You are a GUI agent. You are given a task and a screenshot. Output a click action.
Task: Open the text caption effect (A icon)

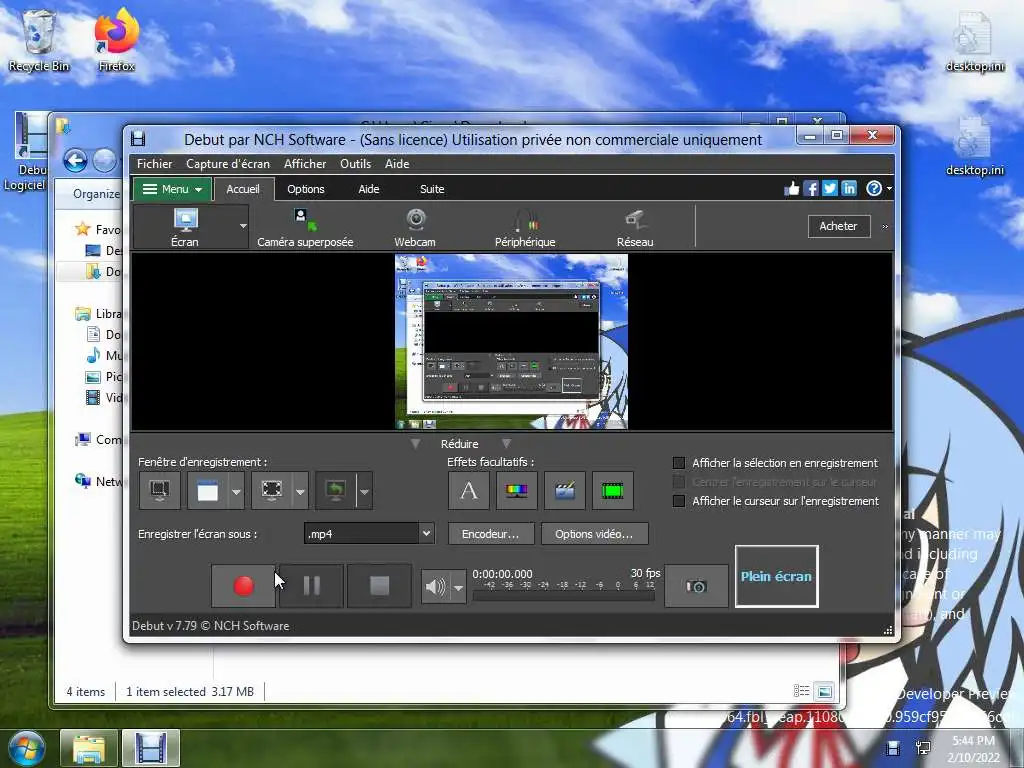click(x=469, y=490)
